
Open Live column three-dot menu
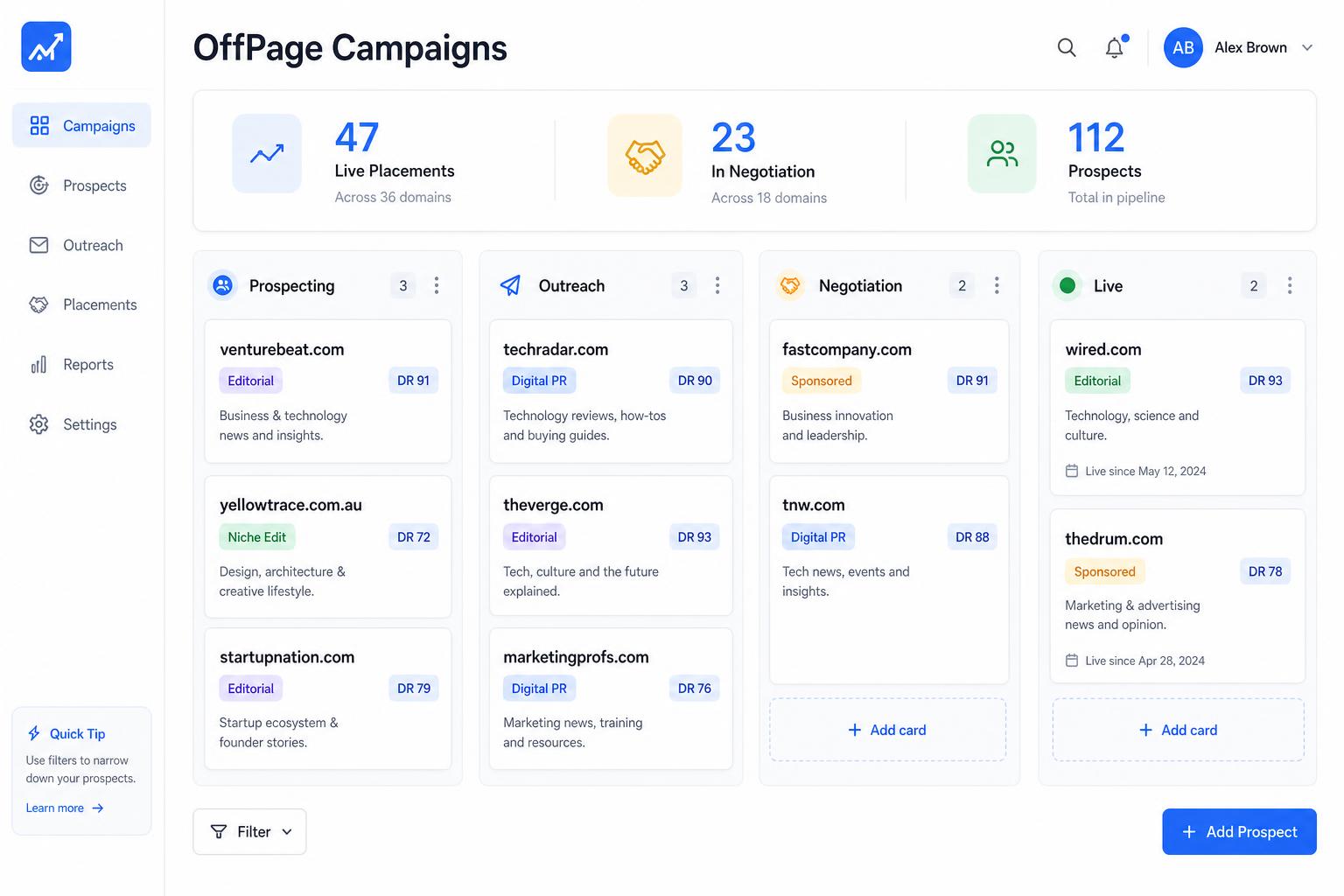click(x=1290, y=285)
